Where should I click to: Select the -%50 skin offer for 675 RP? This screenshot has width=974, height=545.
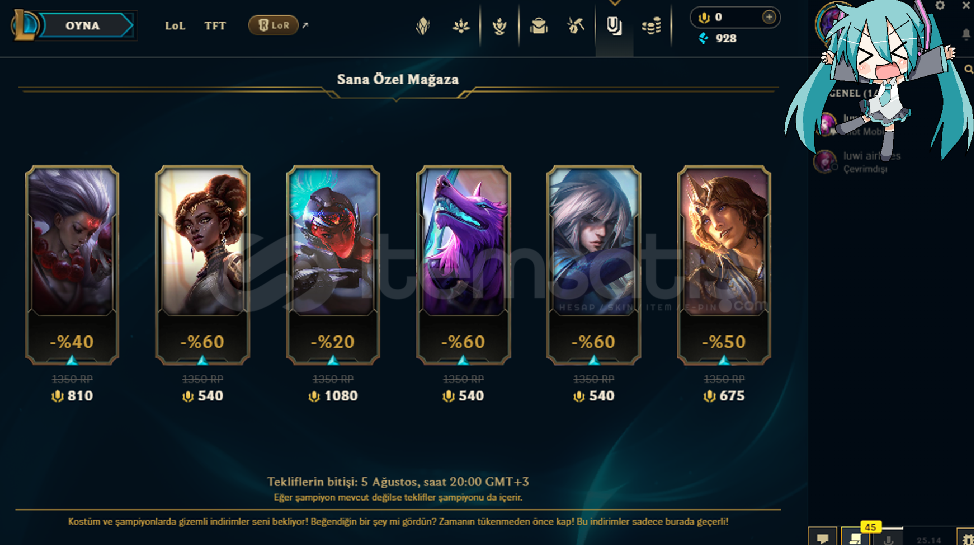point(724,265)
